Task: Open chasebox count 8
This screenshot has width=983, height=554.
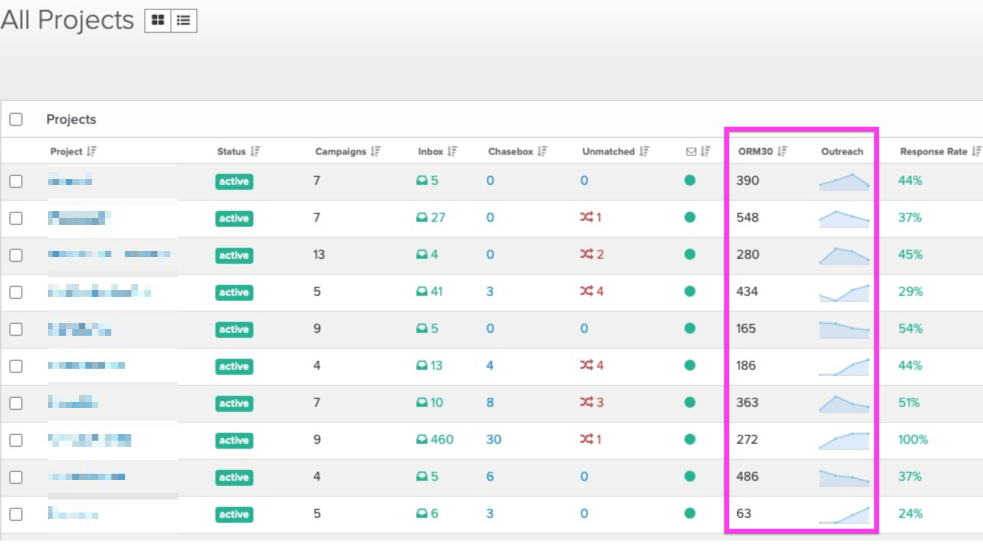Action: (490, 403)
